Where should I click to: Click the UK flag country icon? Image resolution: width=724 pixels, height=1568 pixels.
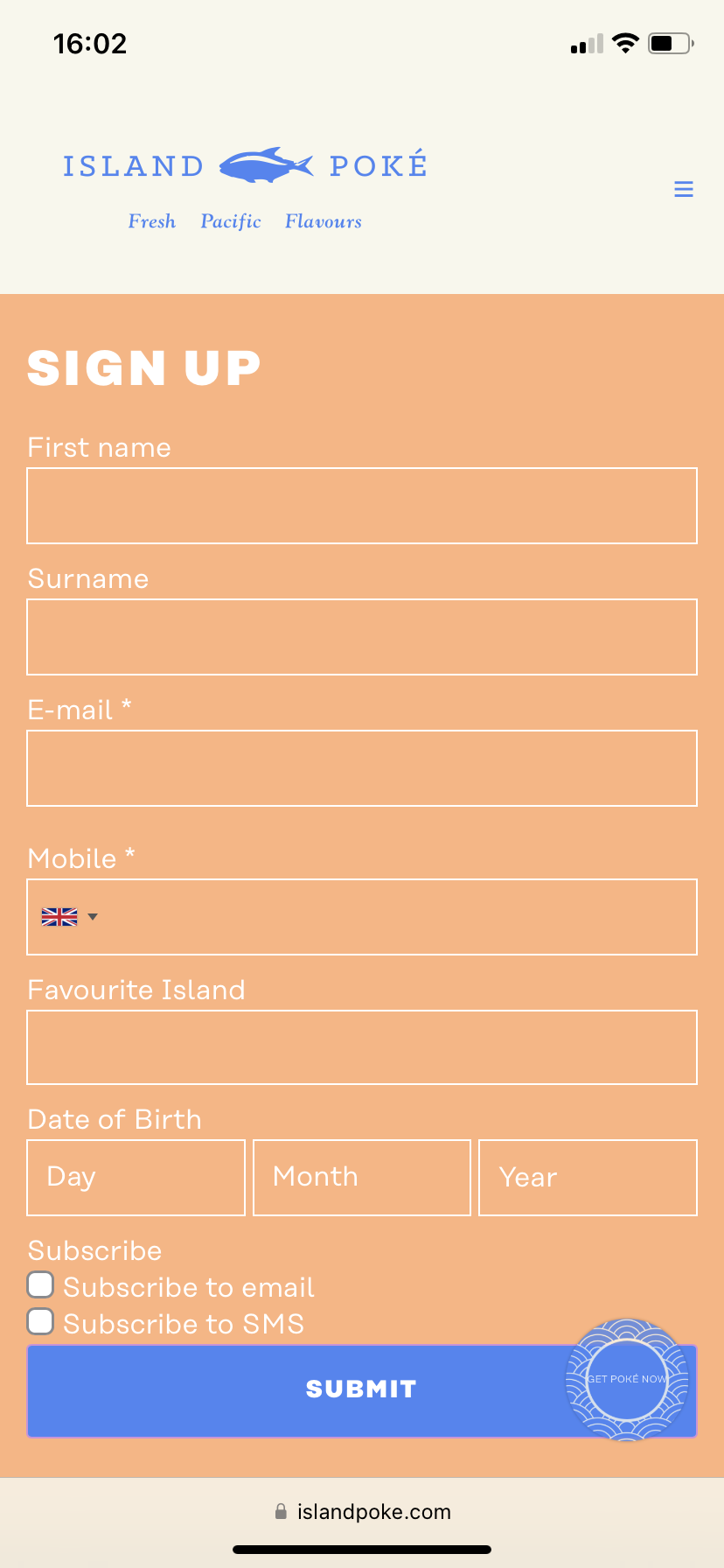[59, 917]
